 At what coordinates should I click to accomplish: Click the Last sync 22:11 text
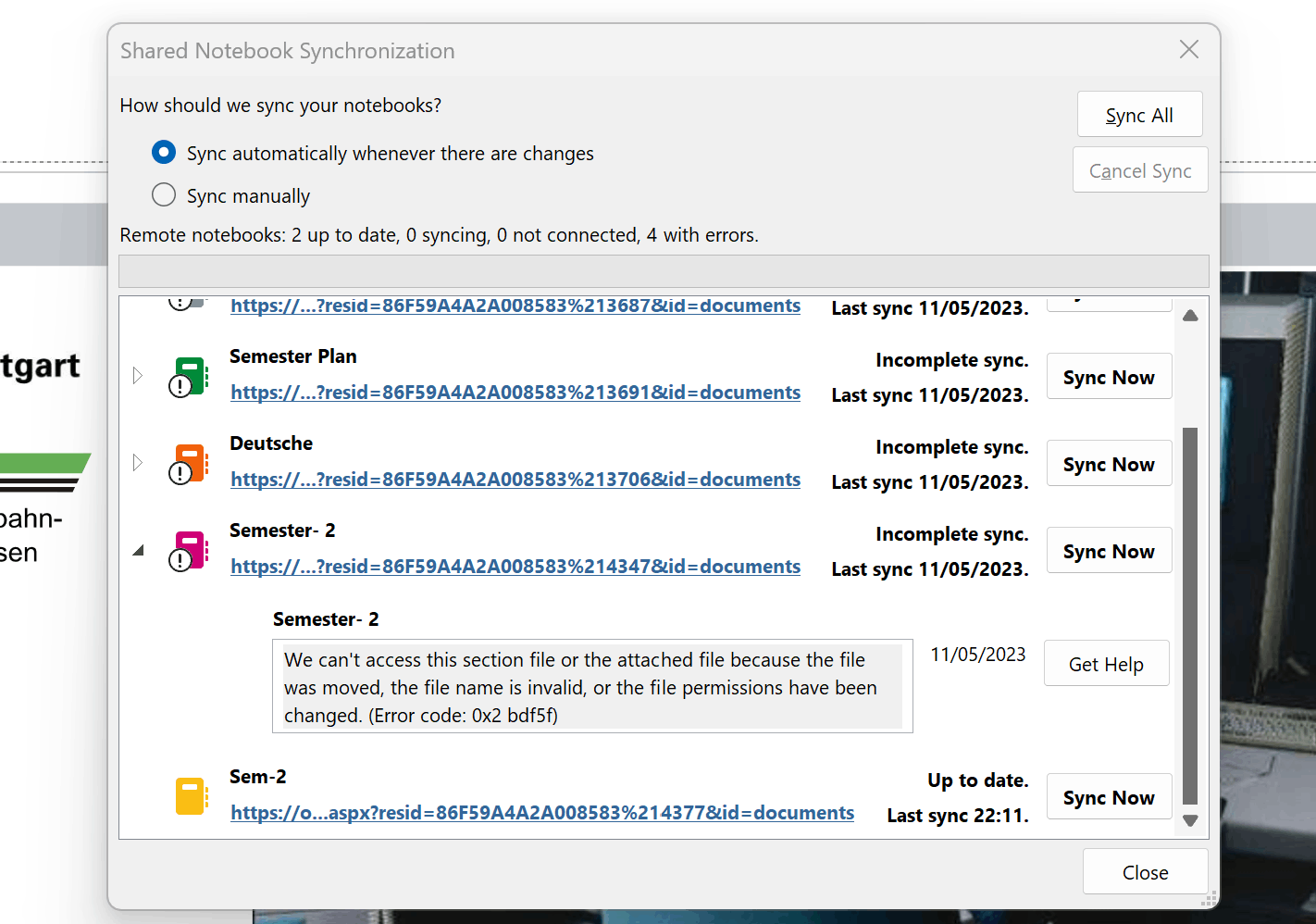point(958,816)
